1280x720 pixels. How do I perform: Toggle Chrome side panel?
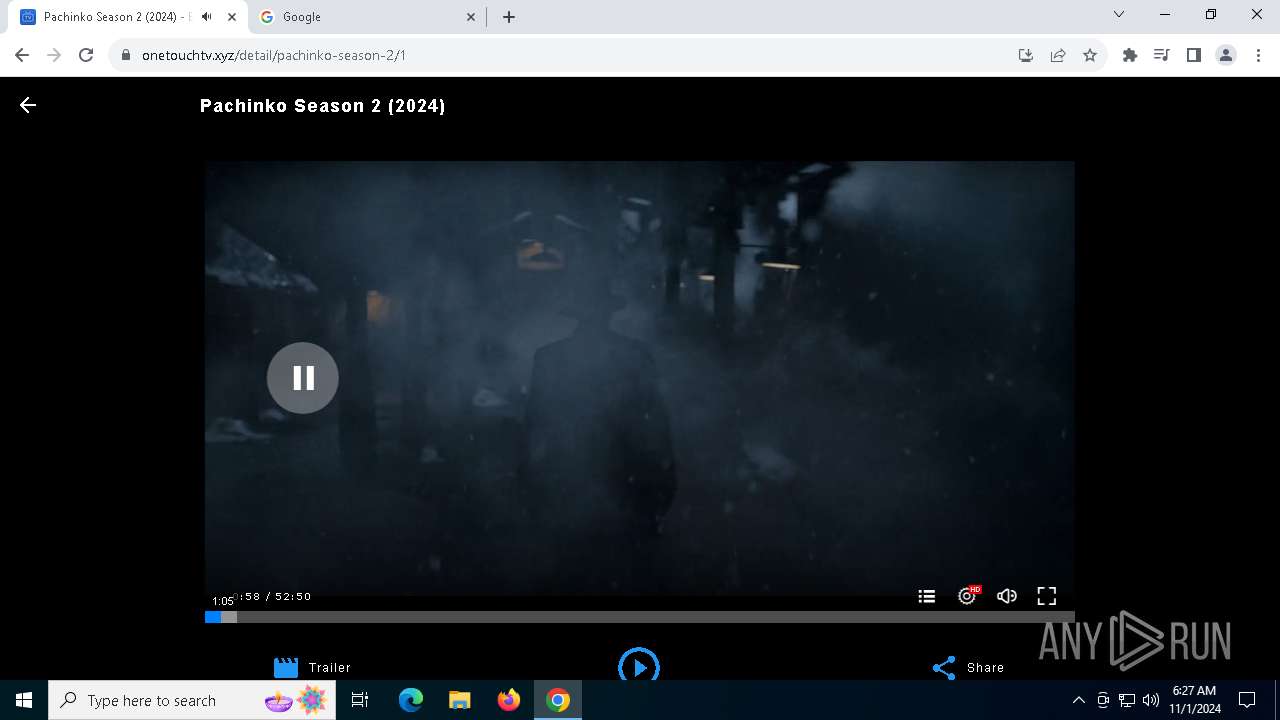coord(1194,55)
